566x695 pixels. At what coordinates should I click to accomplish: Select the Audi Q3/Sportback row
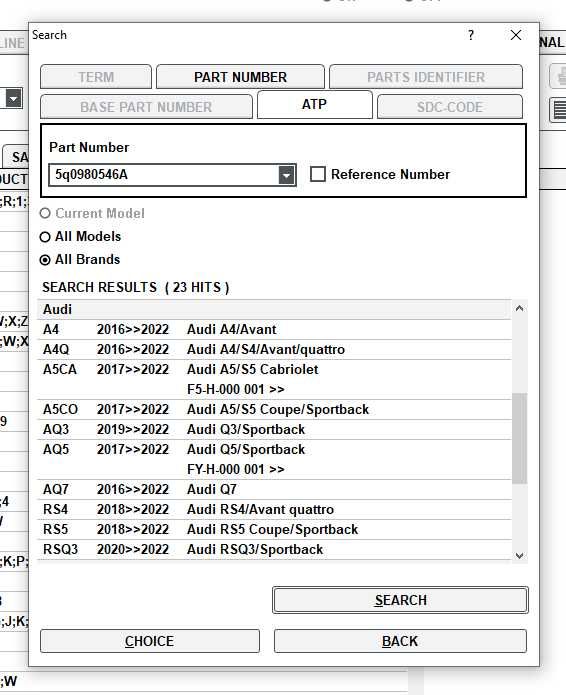275,429
